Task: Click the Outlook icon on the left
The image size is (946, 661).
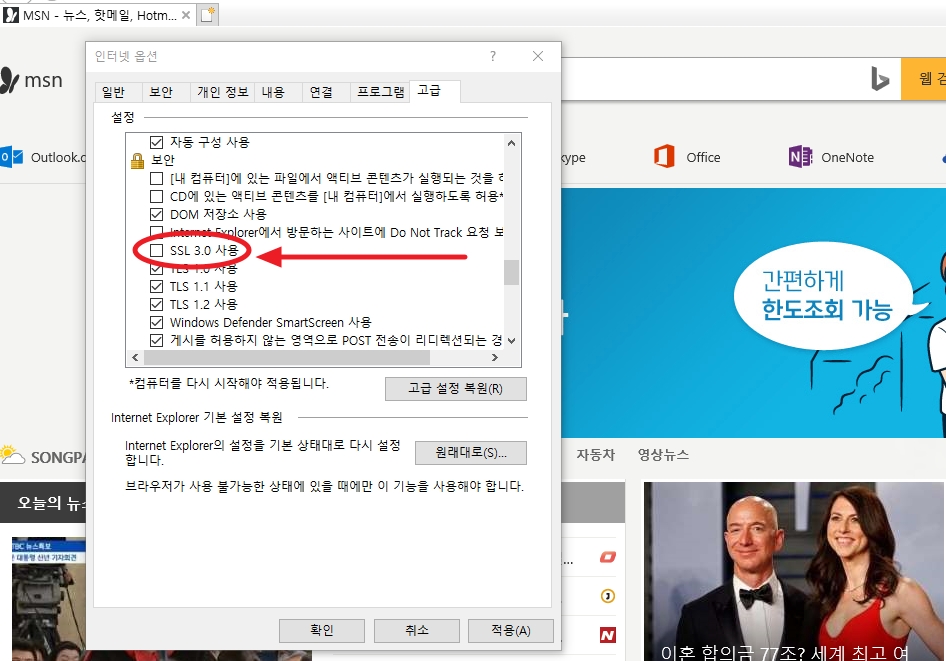Action: pos(12,157)
